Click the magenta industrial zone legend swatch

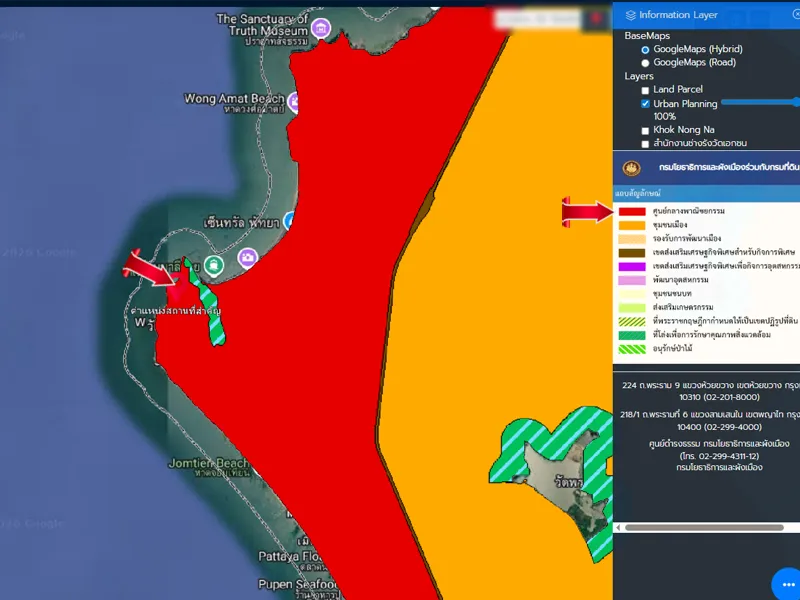tap(631, 267)
